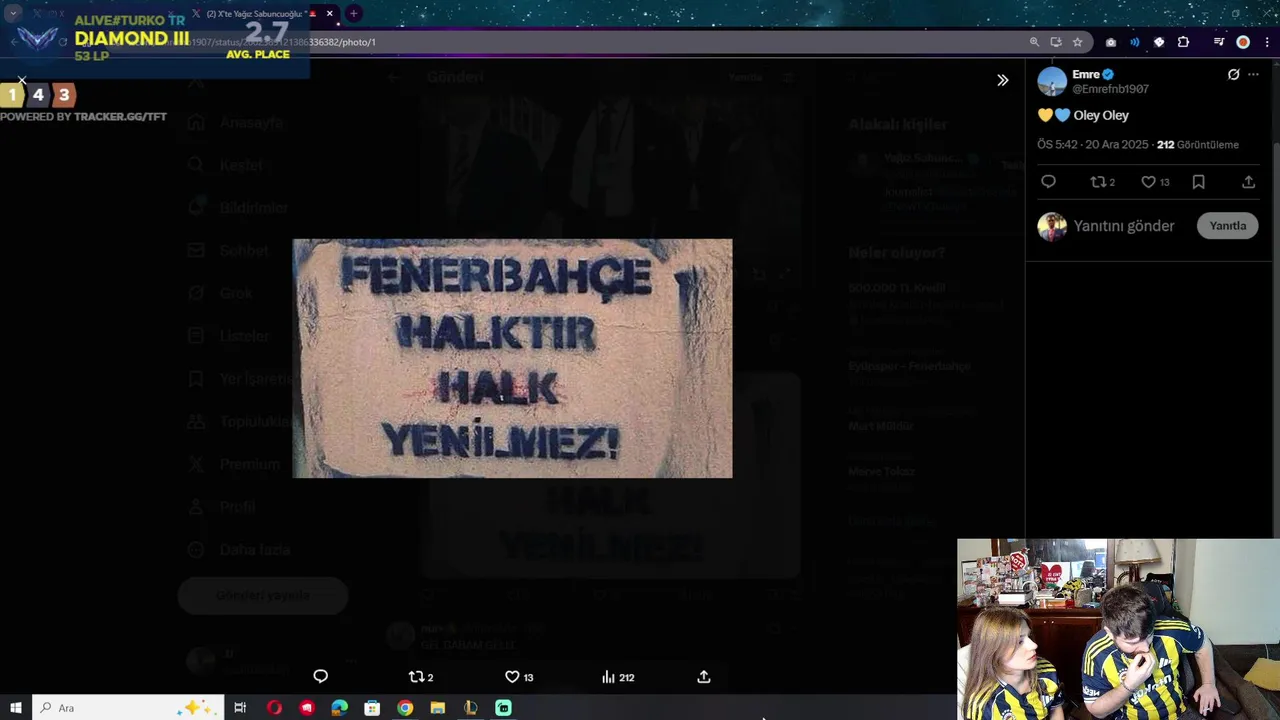Click the screen cast icon in the address bar

coord(1056,42)
